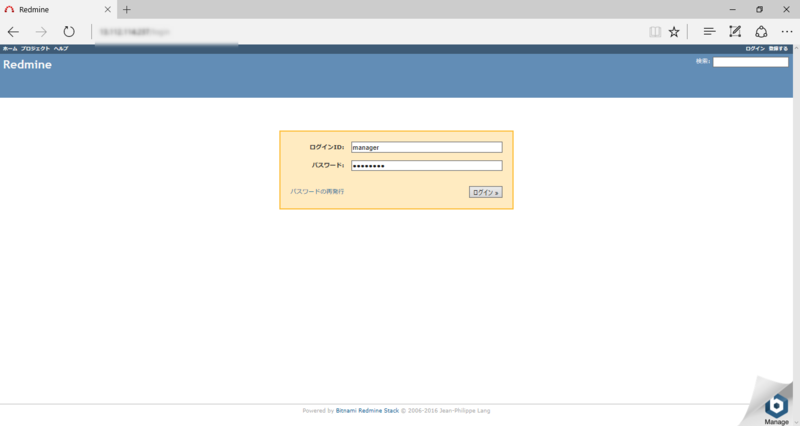Close the Redmine browser tab
The image size is (800, 426).
pos(108,9)
